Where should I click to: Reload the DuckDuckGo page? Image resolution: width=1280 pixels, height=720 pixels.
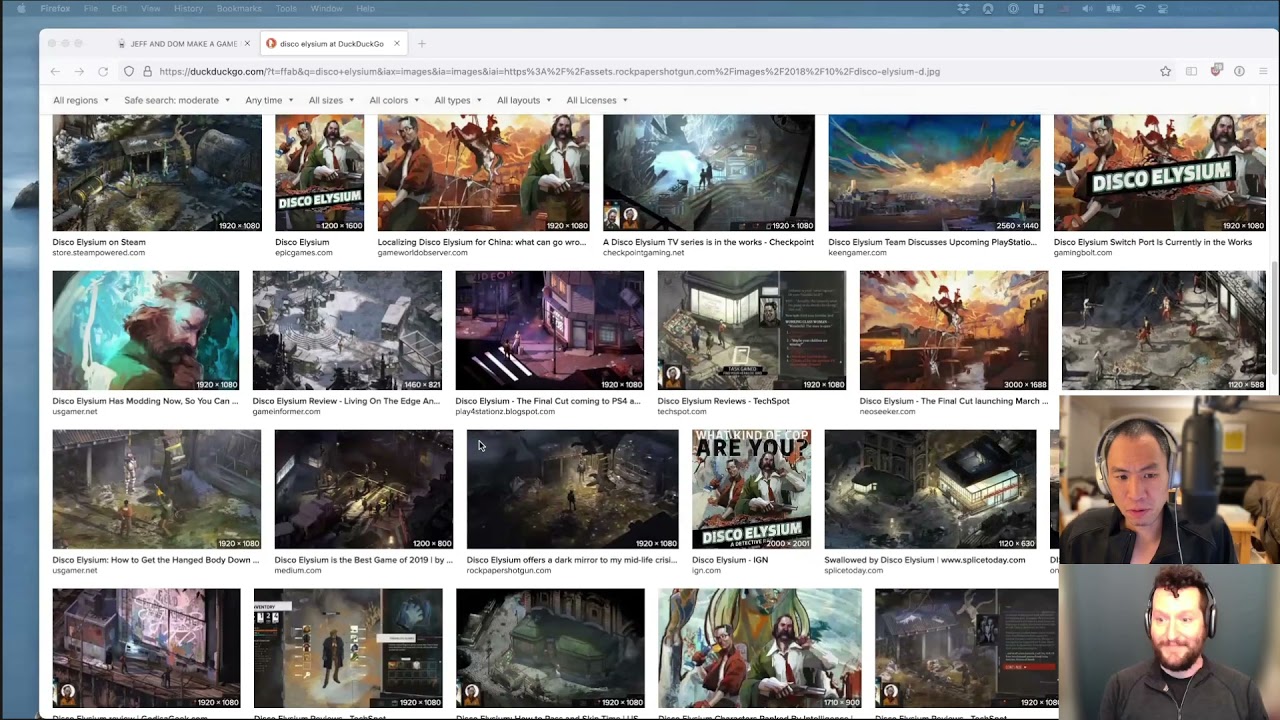(x=103, y=72)
